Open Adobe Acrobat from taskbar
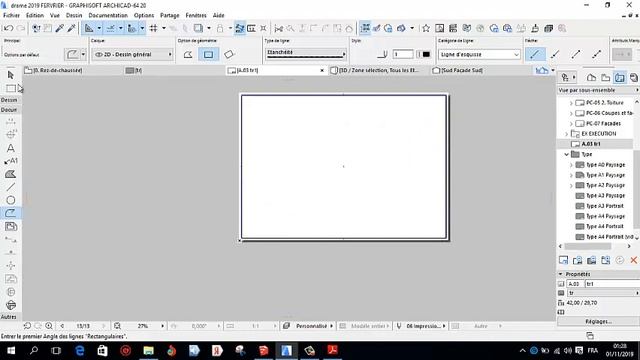The height and width of the screenshot is (360, 640). pyautogui.click(x=332, y=351)
